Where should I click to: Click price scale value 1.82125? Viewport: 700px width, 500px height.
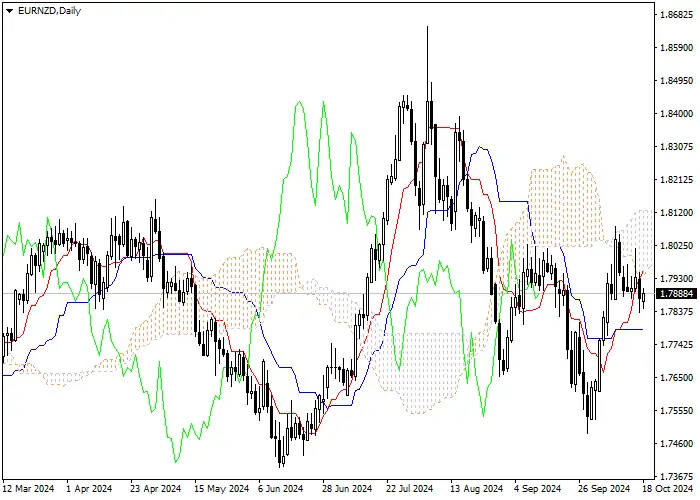pos(676,180)
